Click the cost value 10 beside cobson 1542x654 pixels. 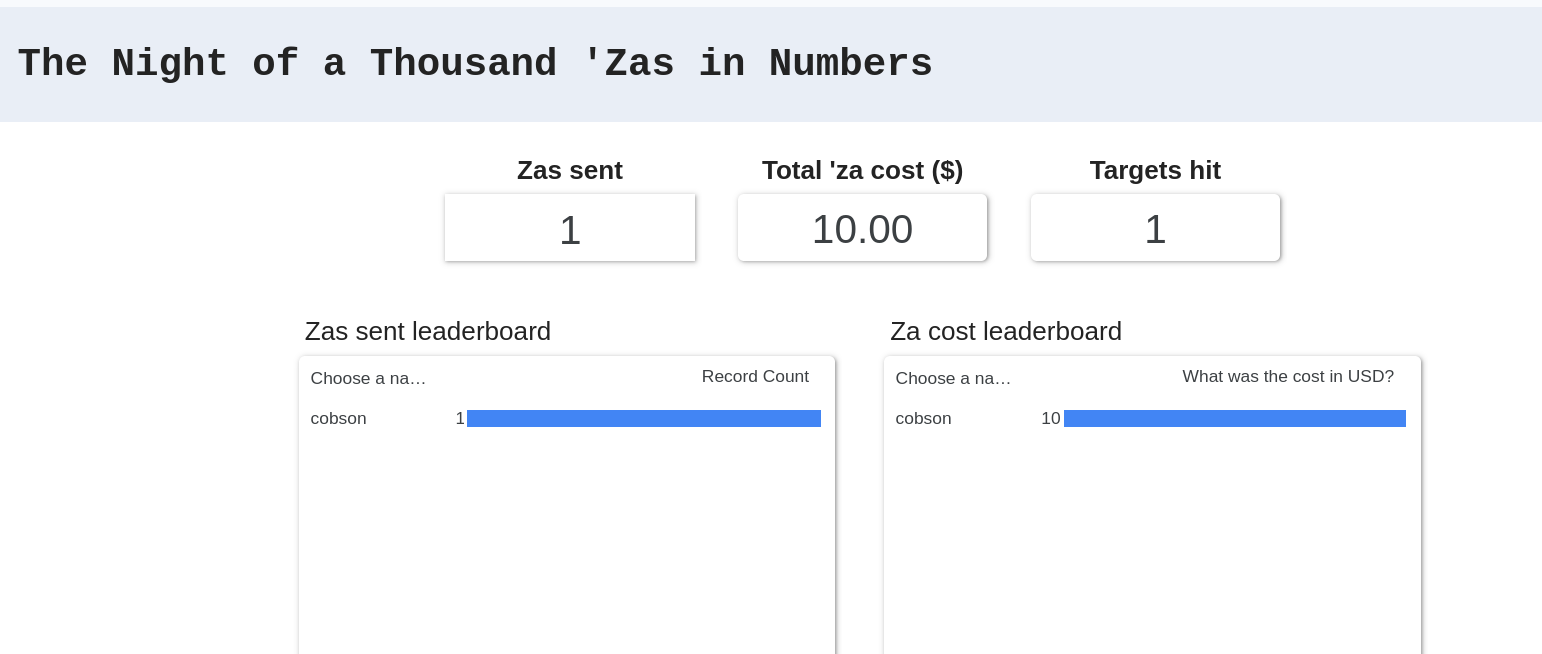(1050, 419)
